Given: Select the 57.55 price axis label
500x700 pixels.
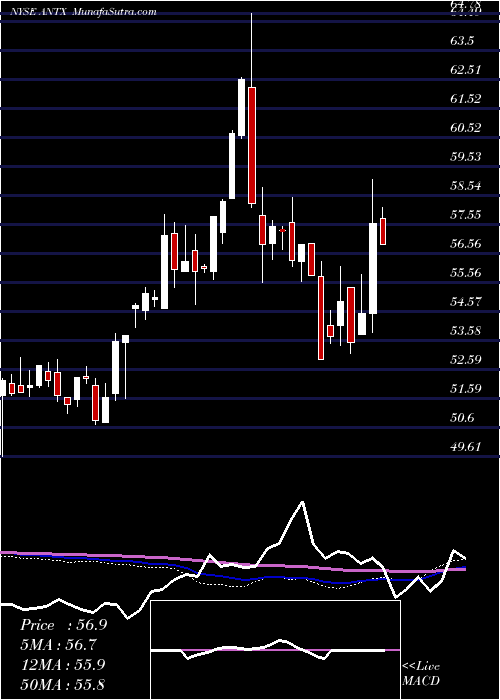Looking at the screenshot, I should click(467, 215).
